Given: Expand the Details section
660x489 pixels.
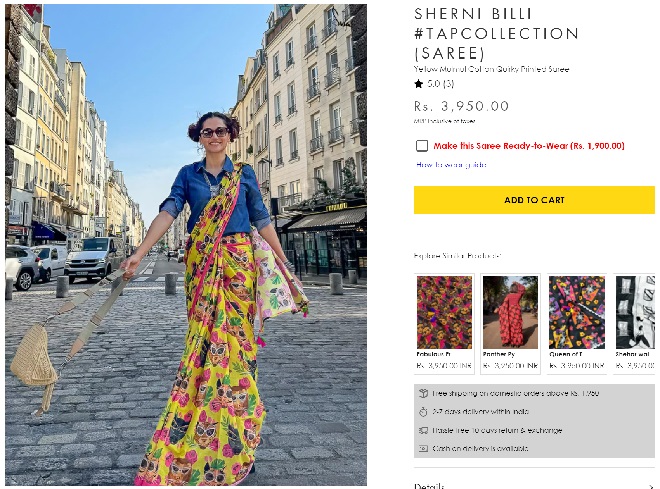Looking at the screenshot, I should (x=430, y=486).
